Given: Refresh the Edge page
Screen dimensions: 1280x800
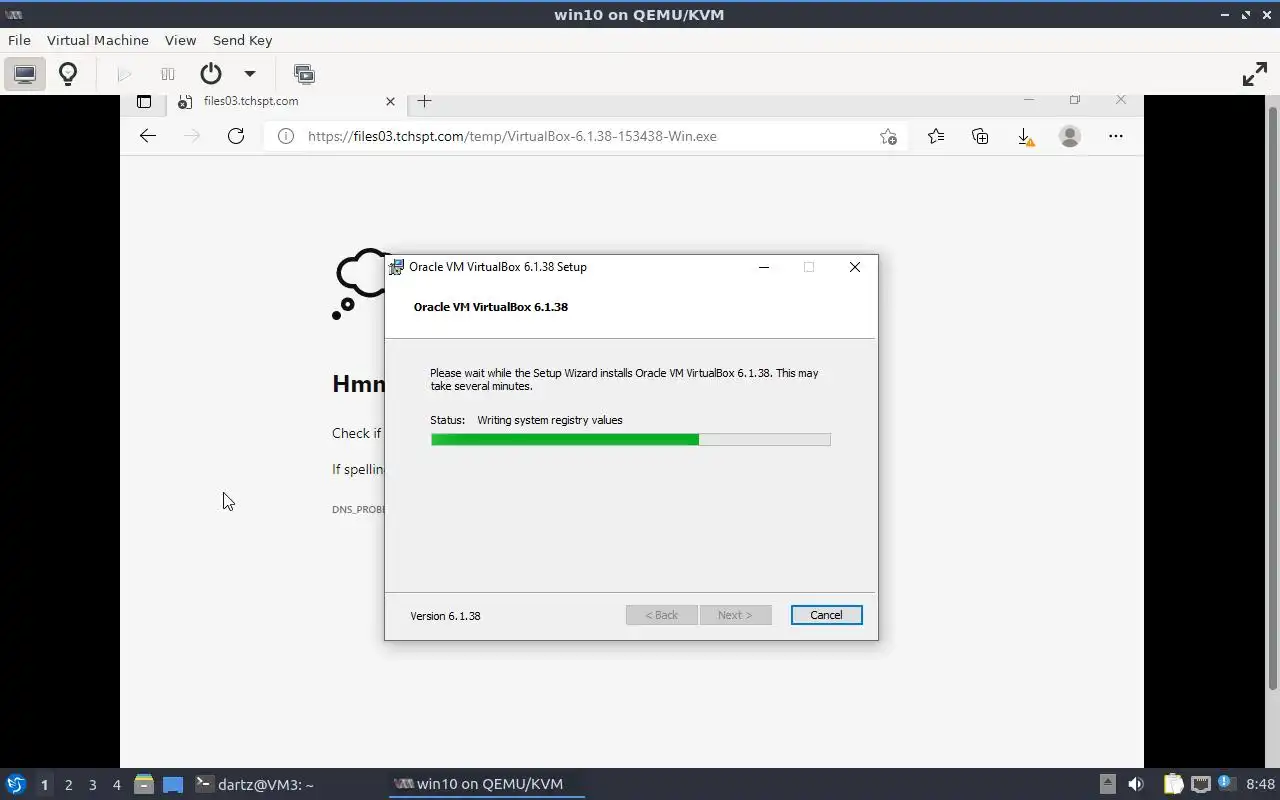Looking at the screenshot, I should coord(236,136).
